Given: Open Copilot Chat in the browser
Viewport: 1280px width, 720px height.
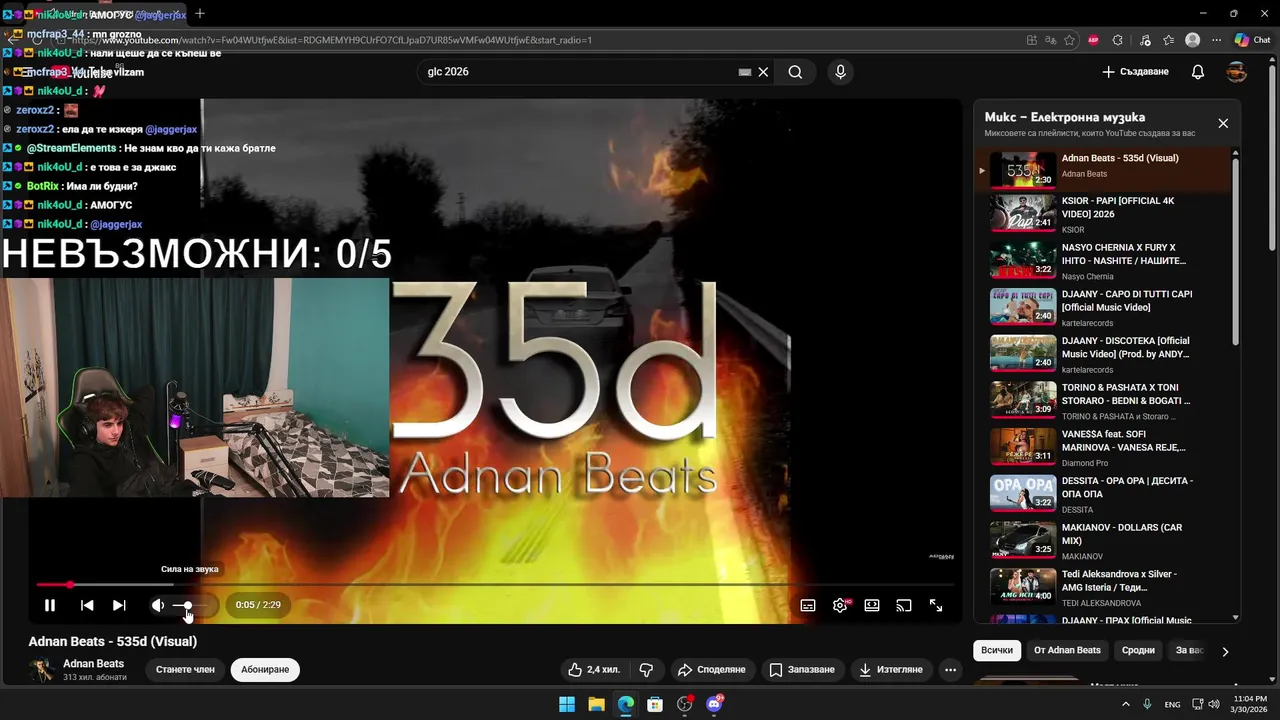Looking at the screenshot, I should [1252, 40].
